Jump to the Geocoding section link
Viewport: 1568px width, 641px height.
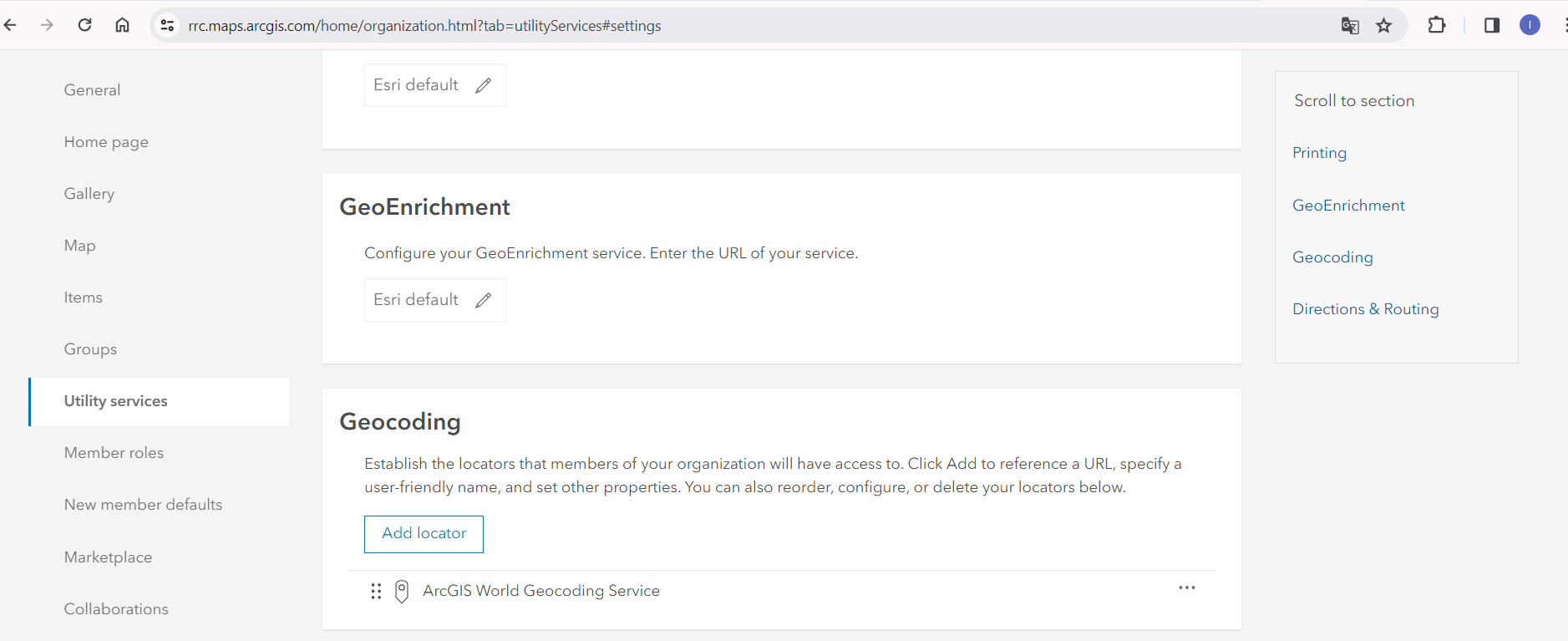[x=1332, y=257]
